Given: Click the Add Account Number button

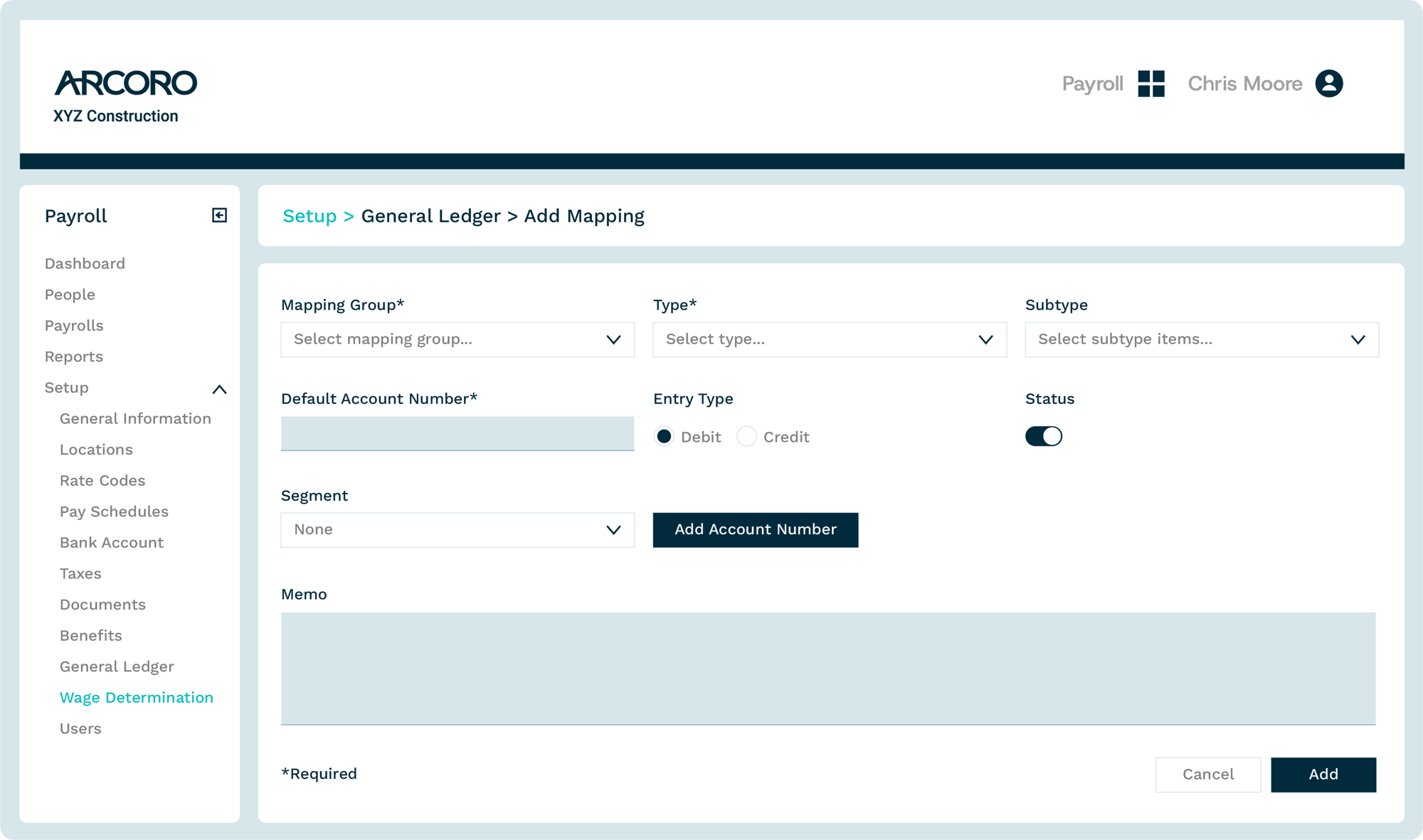Looking at the screenshot, I should click(x=756, y=530).
